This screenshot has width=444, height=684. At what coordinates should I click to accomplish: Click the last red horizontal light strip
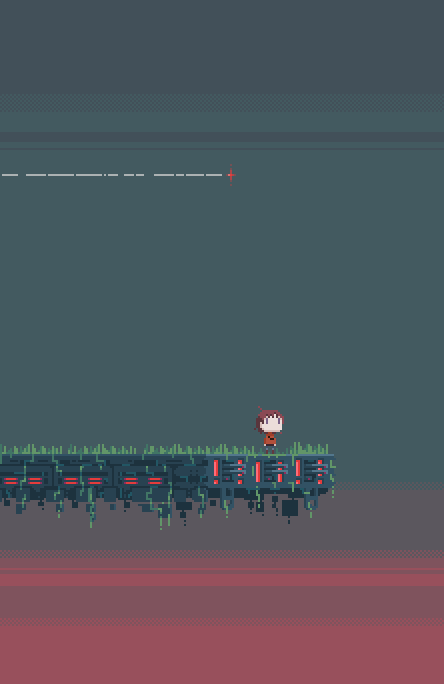coord(155,480)
